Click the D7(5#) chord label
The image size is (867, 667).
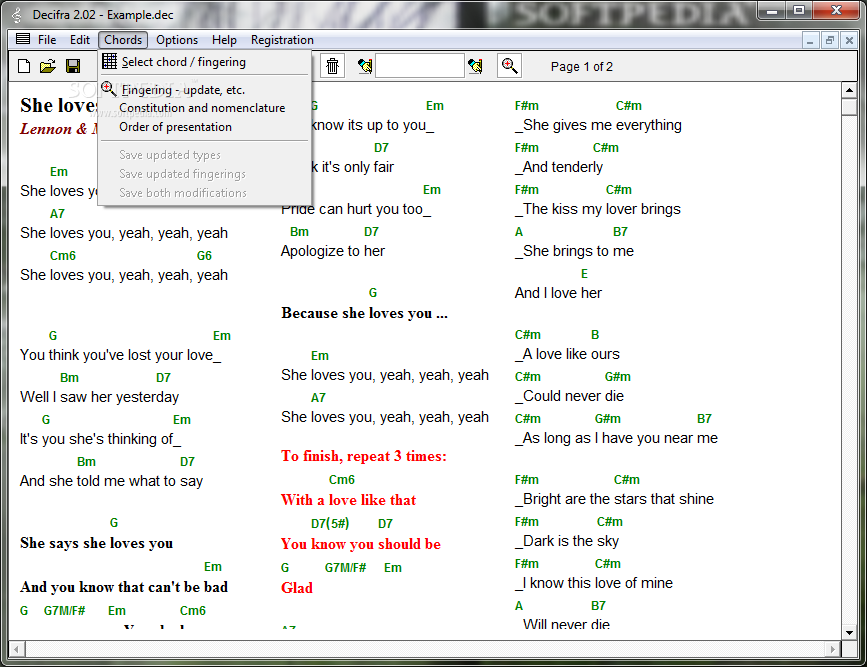330,523
